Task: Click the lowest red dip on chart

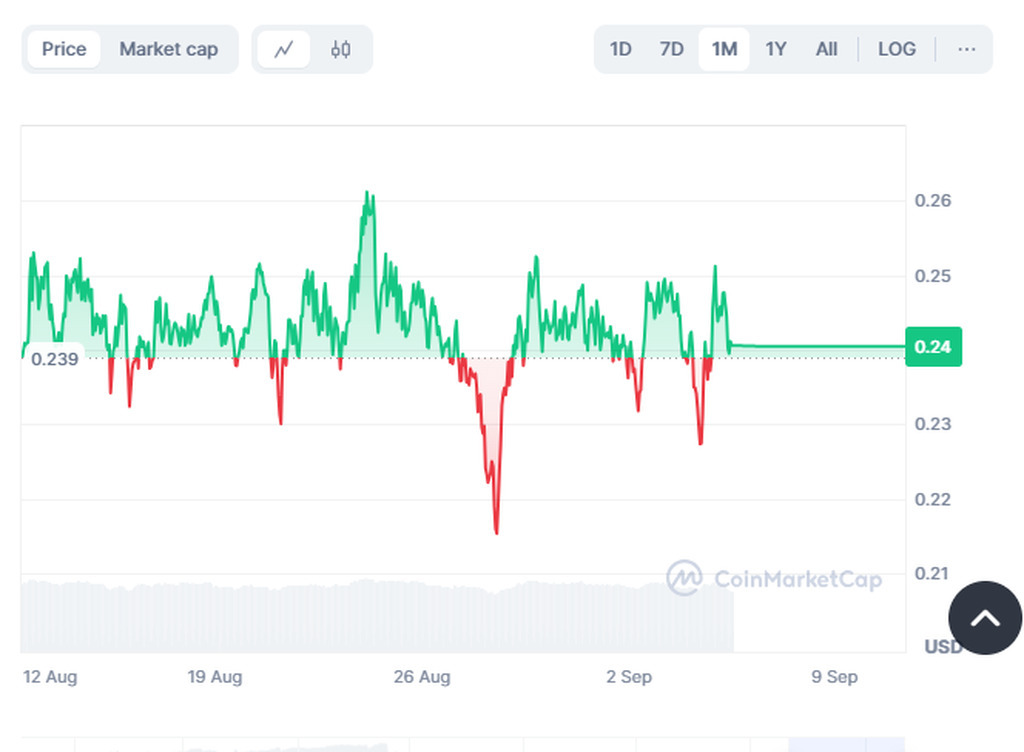Action: click(x=496, y=530)
